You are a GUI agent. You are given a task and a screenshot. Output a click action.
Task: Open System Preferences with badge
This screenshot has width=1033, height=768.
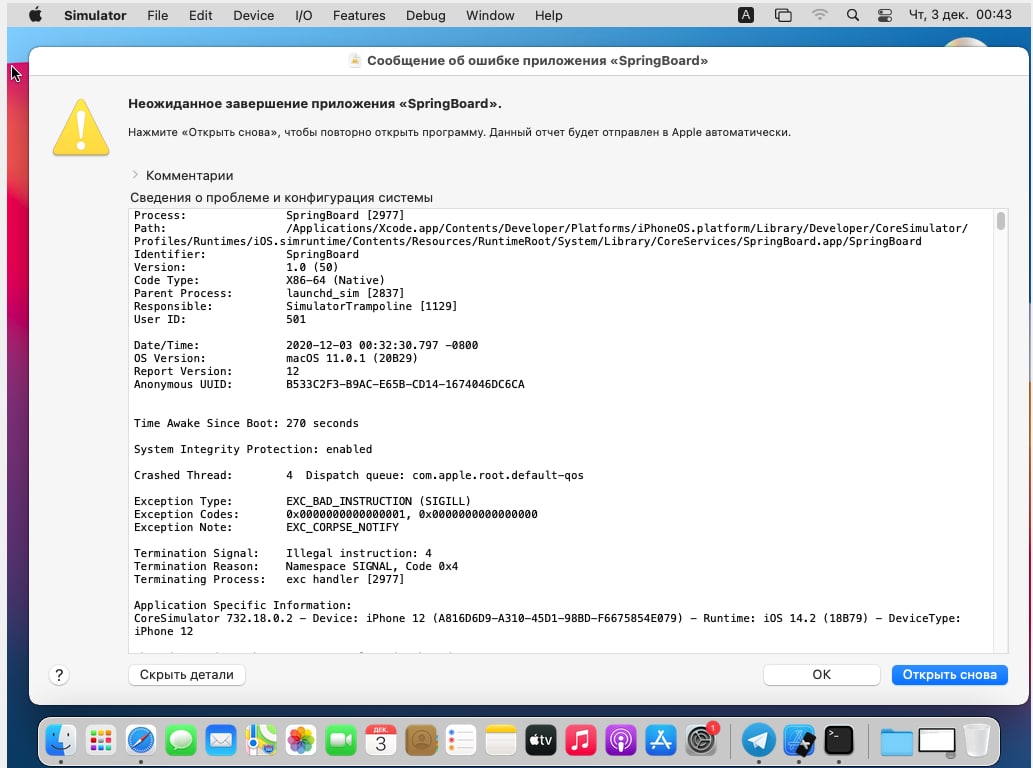(701, 740)
